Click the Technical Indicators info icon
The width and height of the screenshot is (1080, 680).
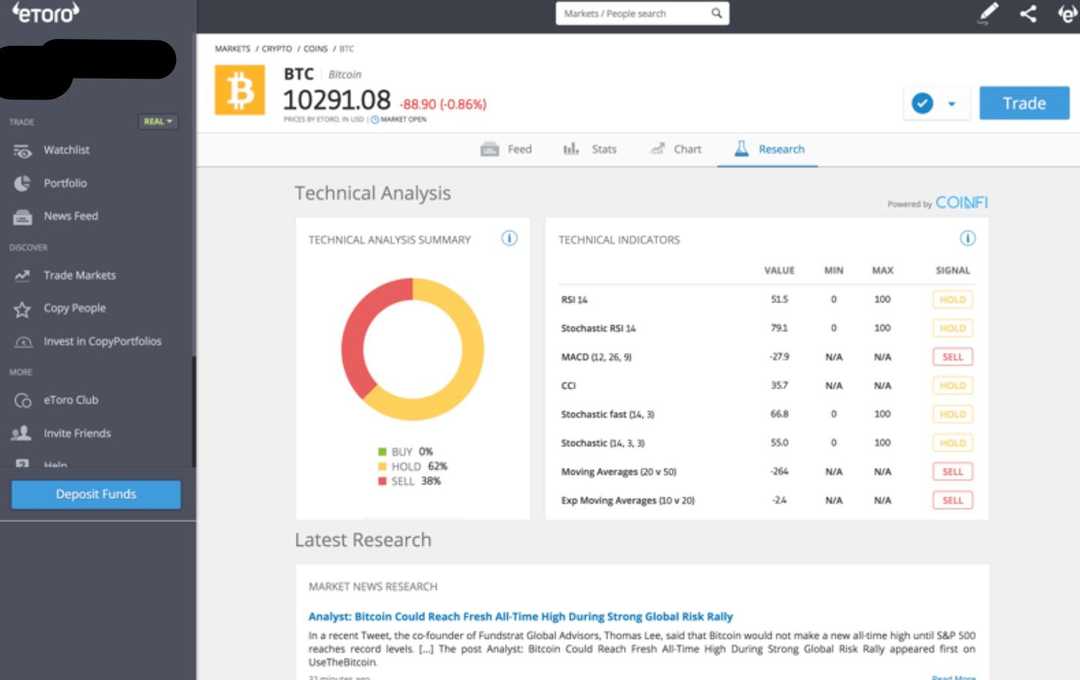point(966,238)
